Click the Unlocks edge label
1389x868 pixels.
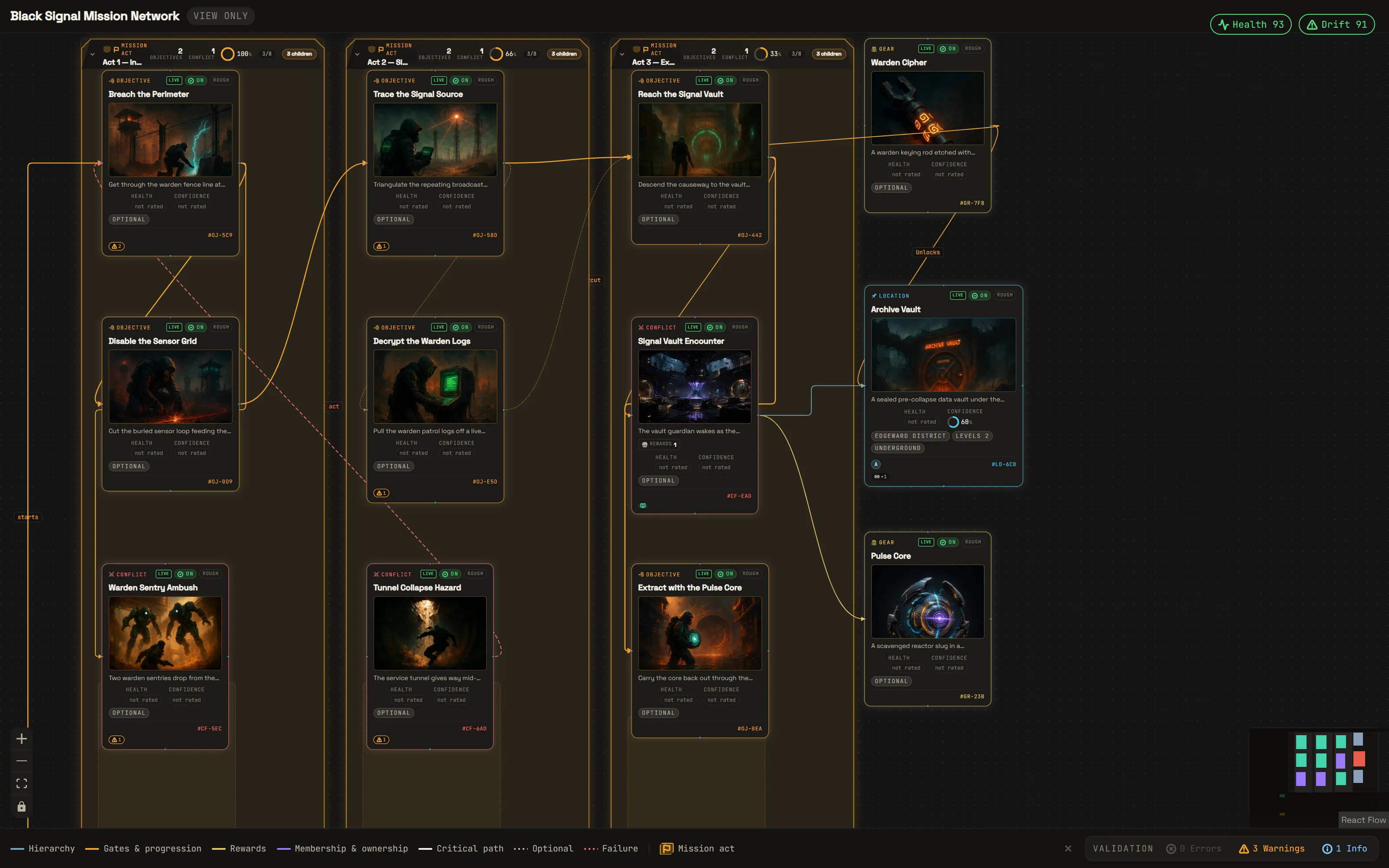(928, 253)
